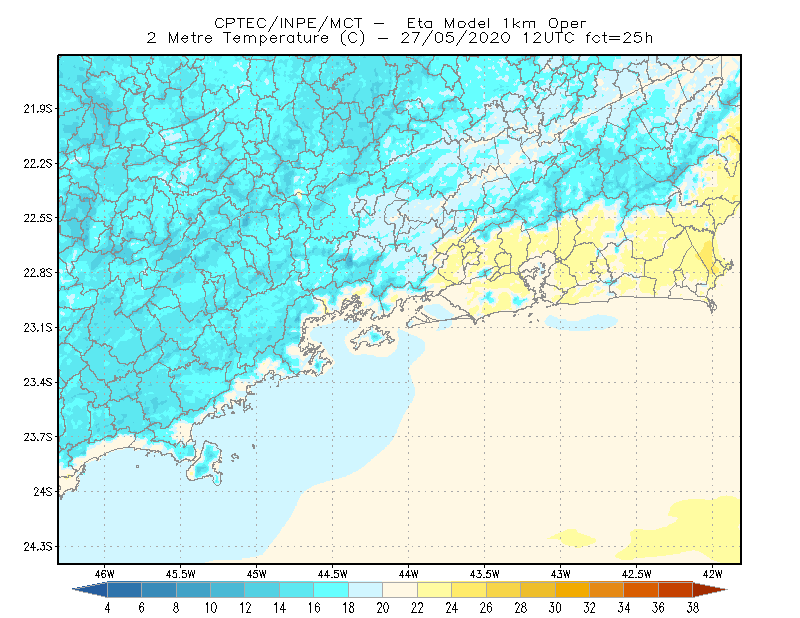
Task: Select the pale blue swatch between 18 and 20
Action: pos(366,590)
